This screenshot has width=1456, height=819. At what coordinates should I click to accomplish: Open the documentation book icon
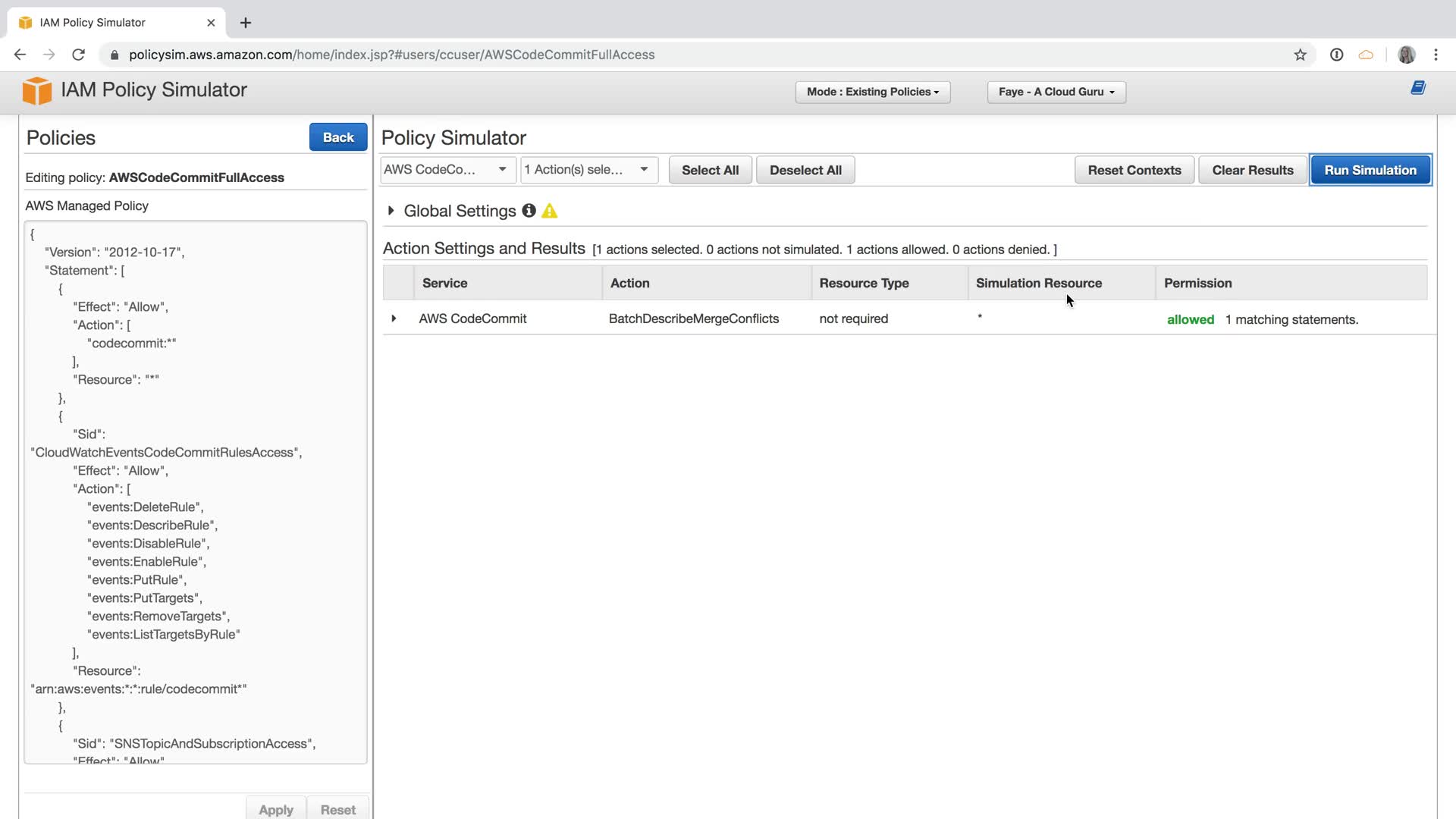tap(1417, 88)
